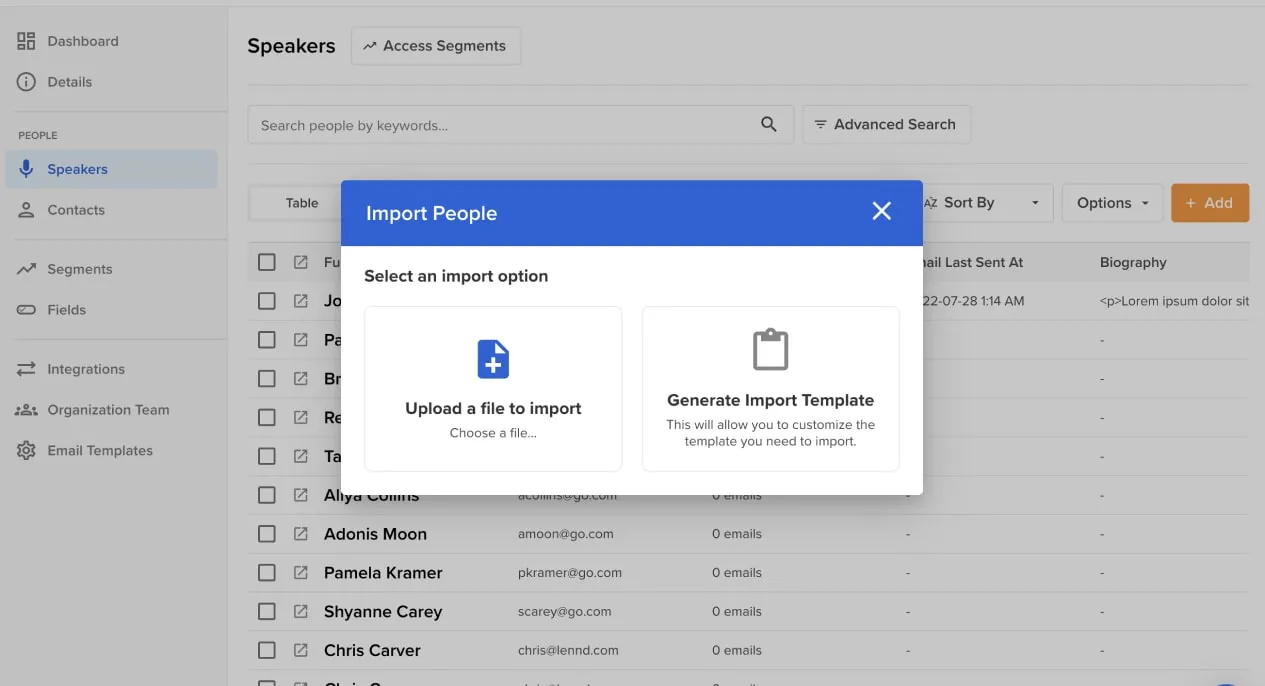Open Integrations in sidebar
The height and width of the screenshot is (686, 1265).
click(86, 369)
